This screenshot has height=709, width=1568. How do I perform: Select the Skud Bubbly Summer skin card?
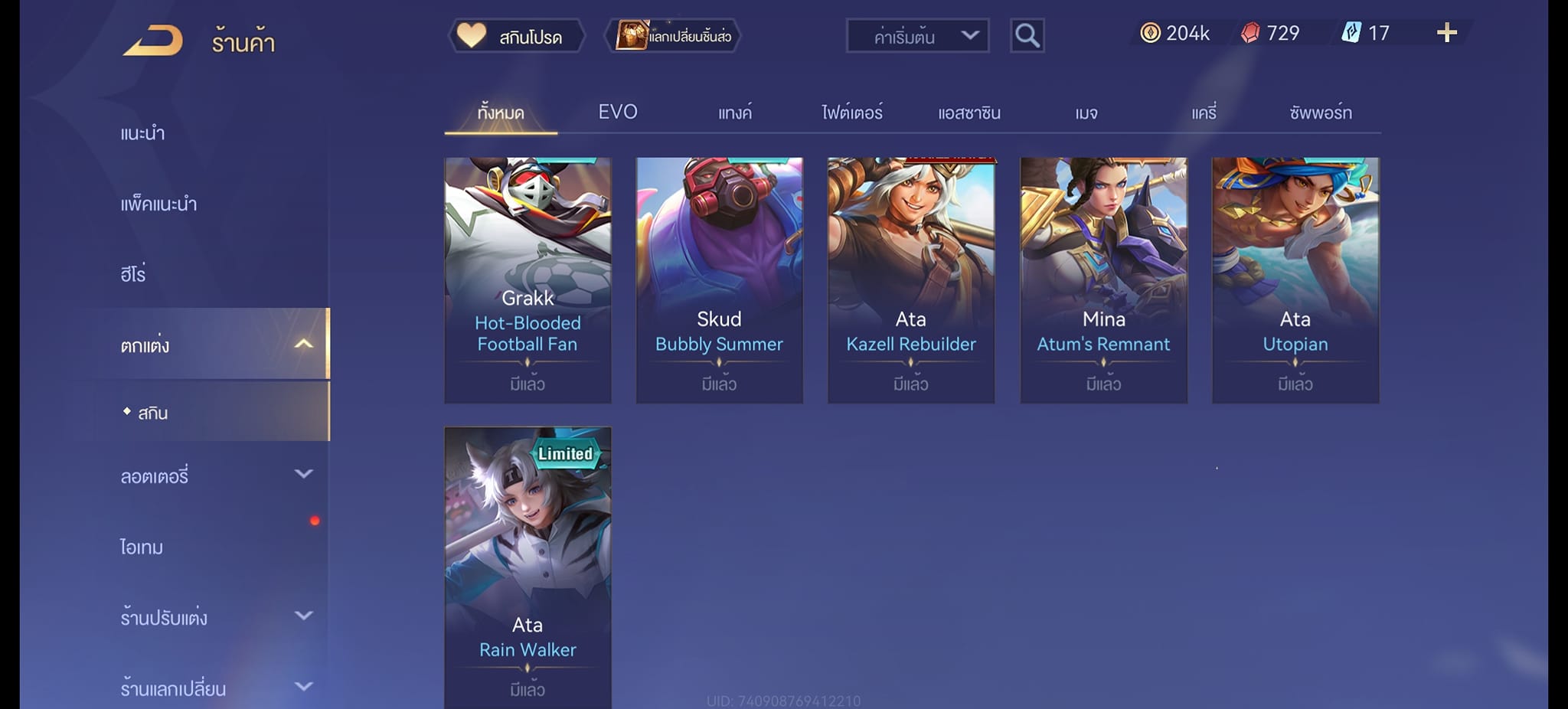tap(719, 280)
